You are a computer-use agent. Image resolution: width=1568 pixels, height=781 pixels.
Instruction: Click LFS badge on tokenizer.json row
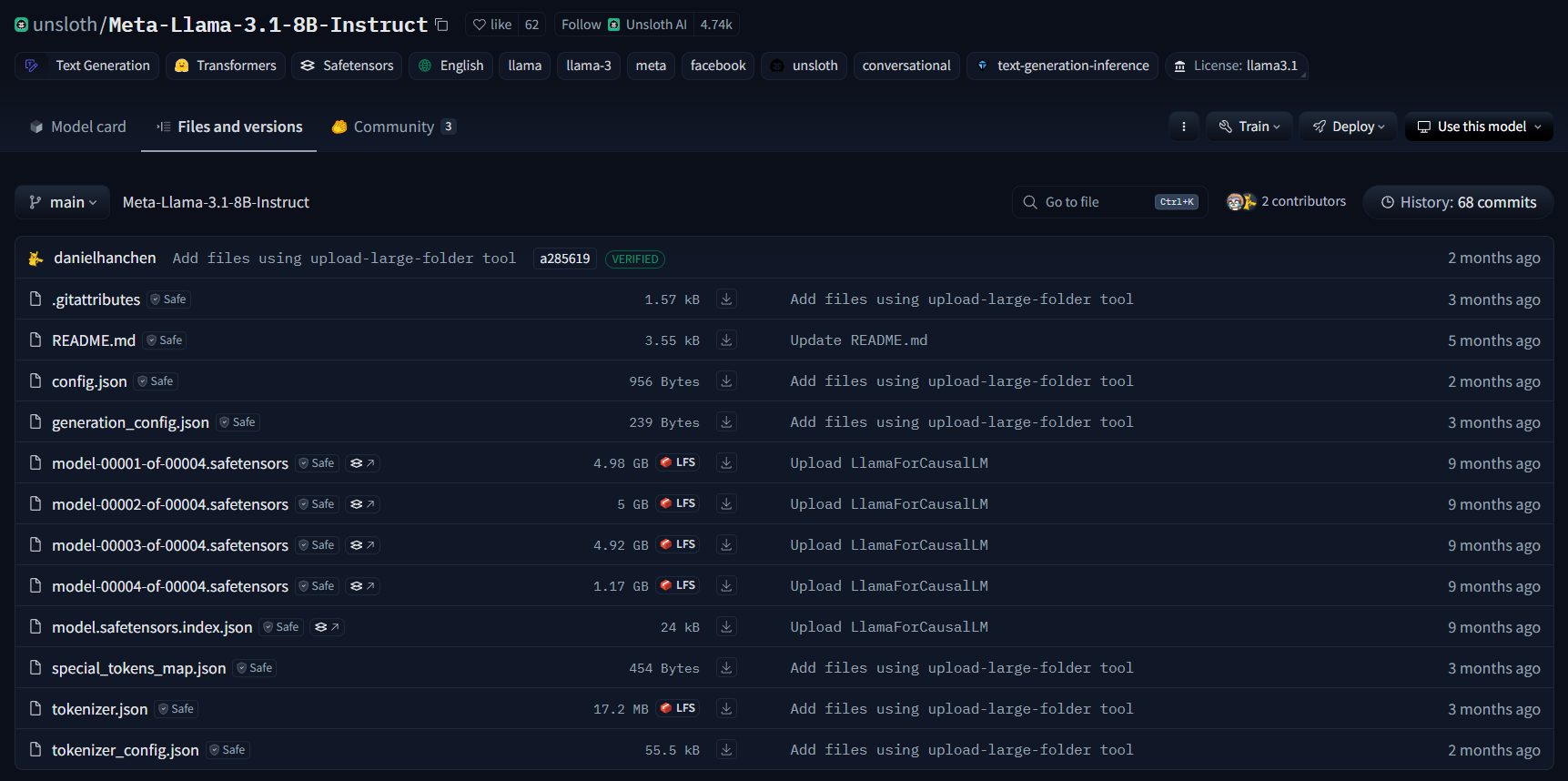click(678, 708)
